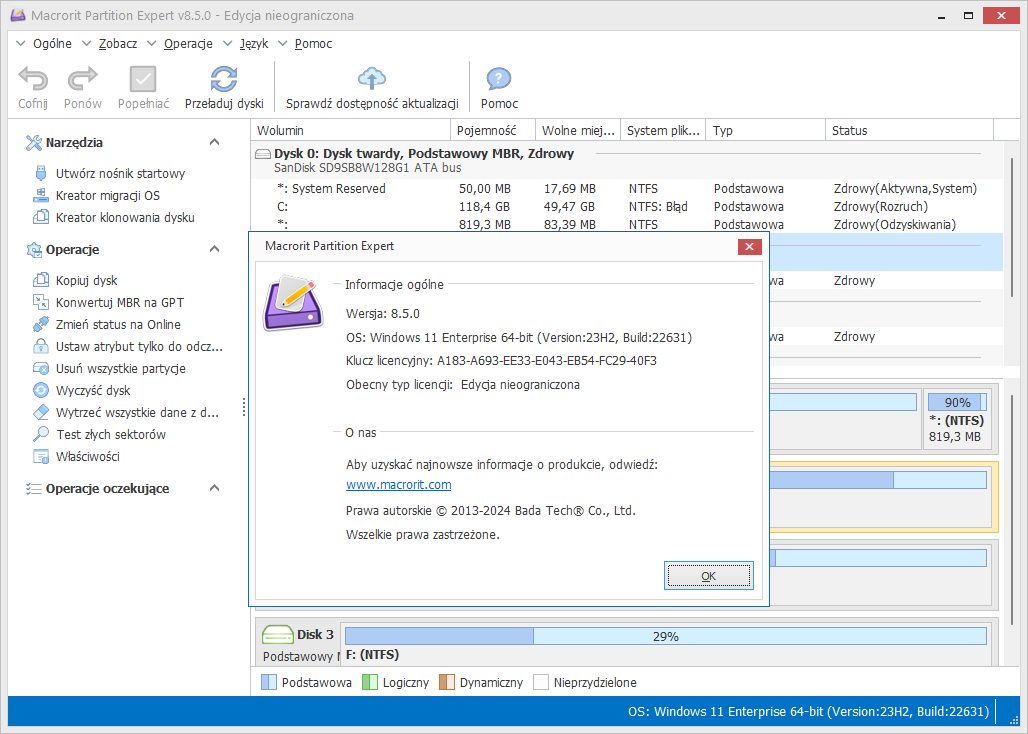Select the System Reserved volume row

627,189
